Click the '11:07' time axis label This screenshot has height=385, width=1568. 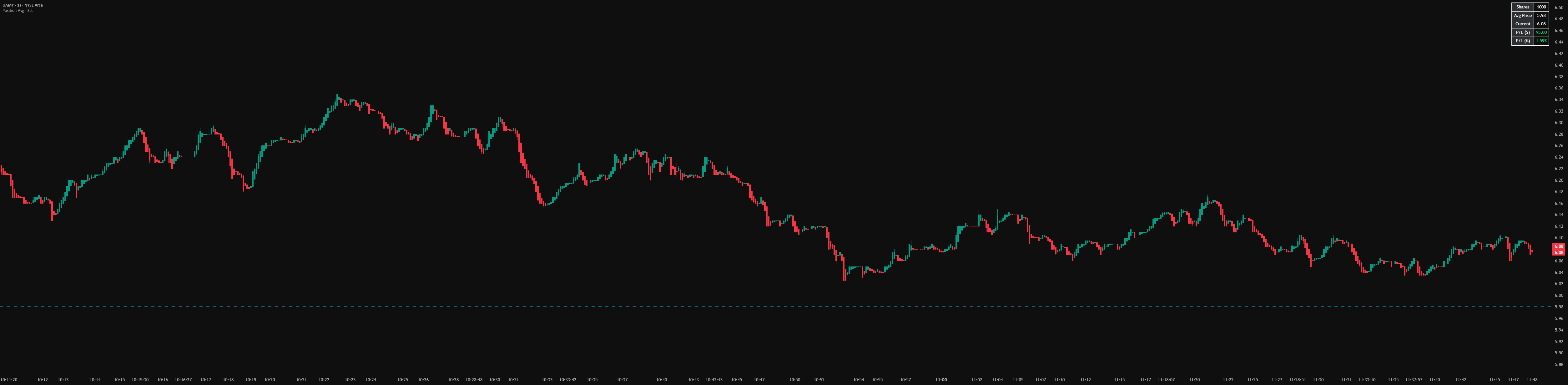tap(1040, 379)
